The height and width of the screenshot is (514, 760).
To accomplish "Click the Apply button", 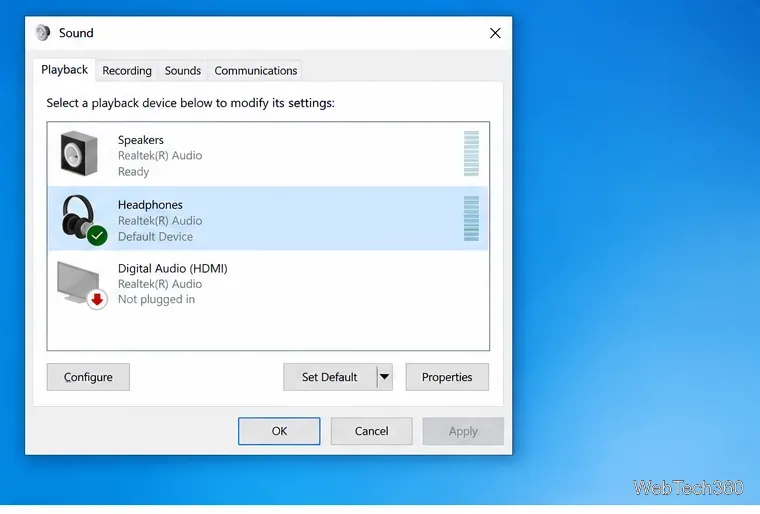I will point(463,431).
